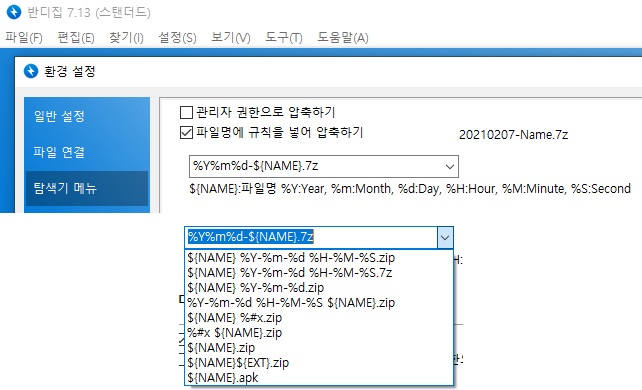
Task: Click the ${NAME}:파일명 format hint text
Action: (x=410, y=189)
